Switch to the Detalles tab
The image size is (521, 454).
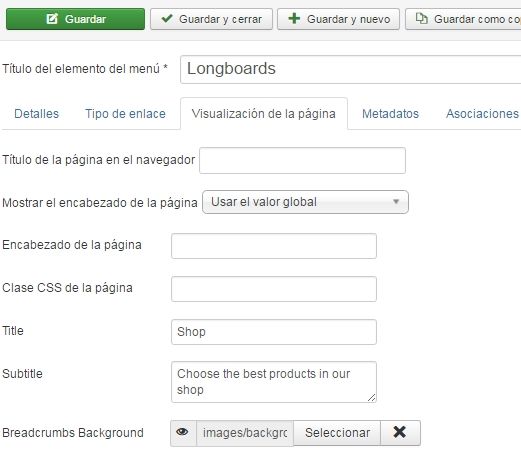(36, 114)
